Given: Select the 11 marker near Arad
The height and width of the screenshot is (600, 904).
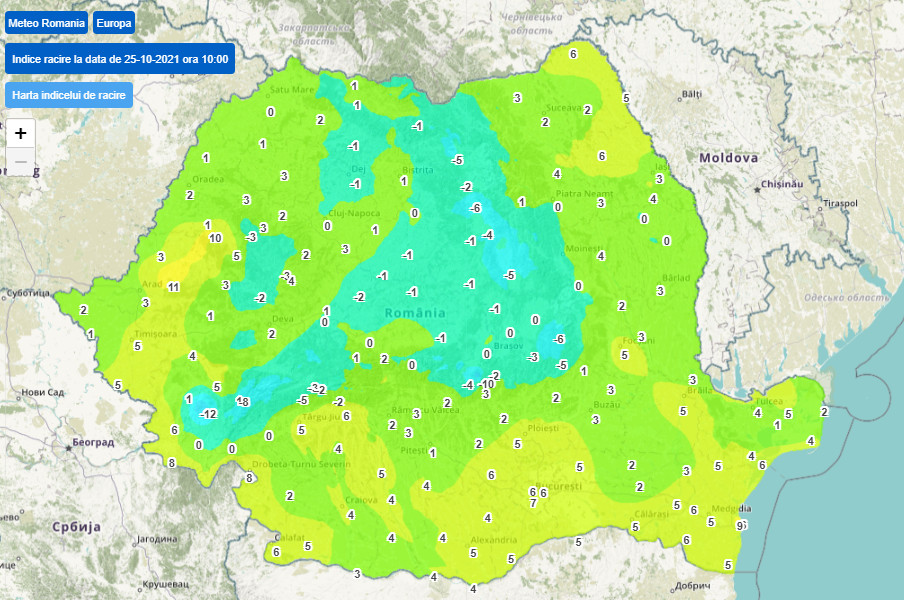Looking at the screenshot, I should (173, 287).
